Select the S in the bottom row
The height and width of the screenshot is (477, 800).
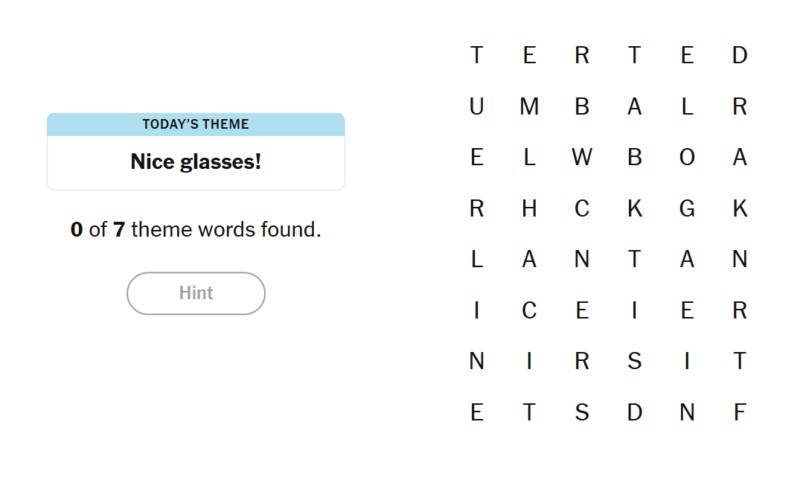(x=582, y=412)
